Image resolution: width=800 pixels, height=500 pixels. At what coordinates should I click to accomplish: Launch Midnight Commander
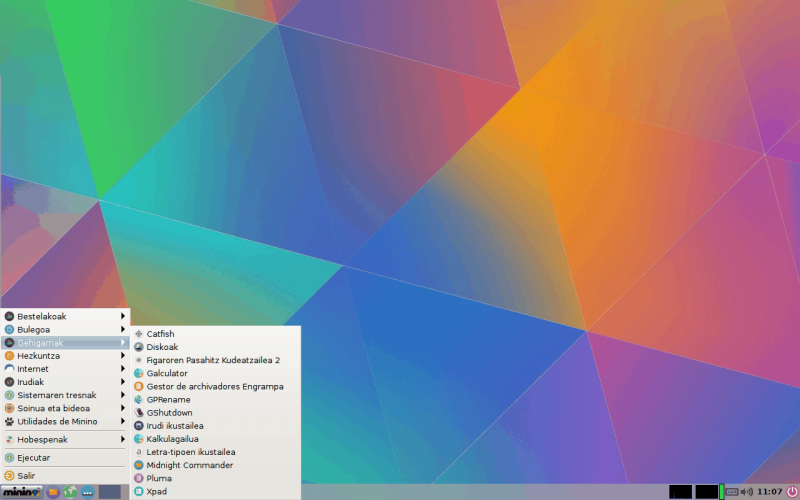[x=215, y=465]
